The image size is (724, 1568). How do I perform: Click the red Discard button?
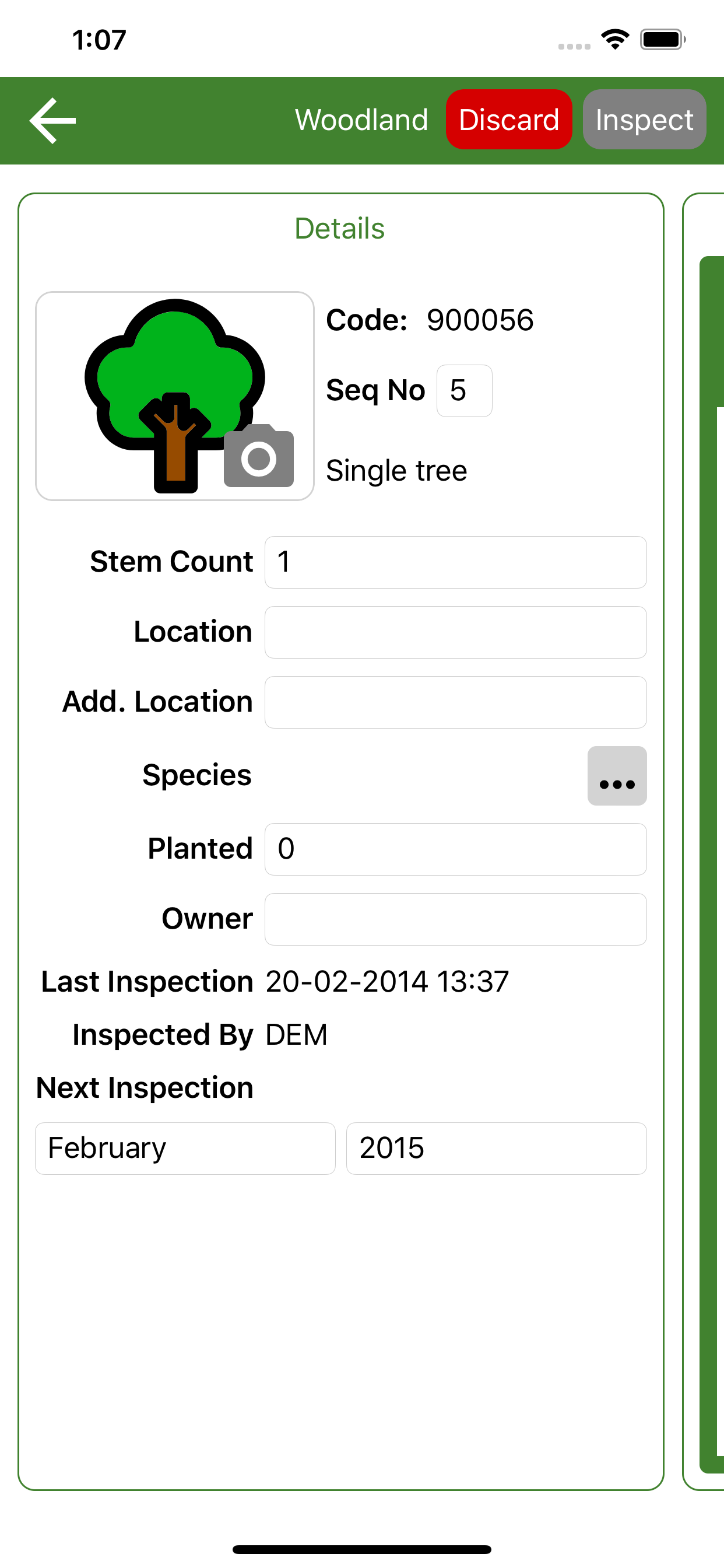509,120
